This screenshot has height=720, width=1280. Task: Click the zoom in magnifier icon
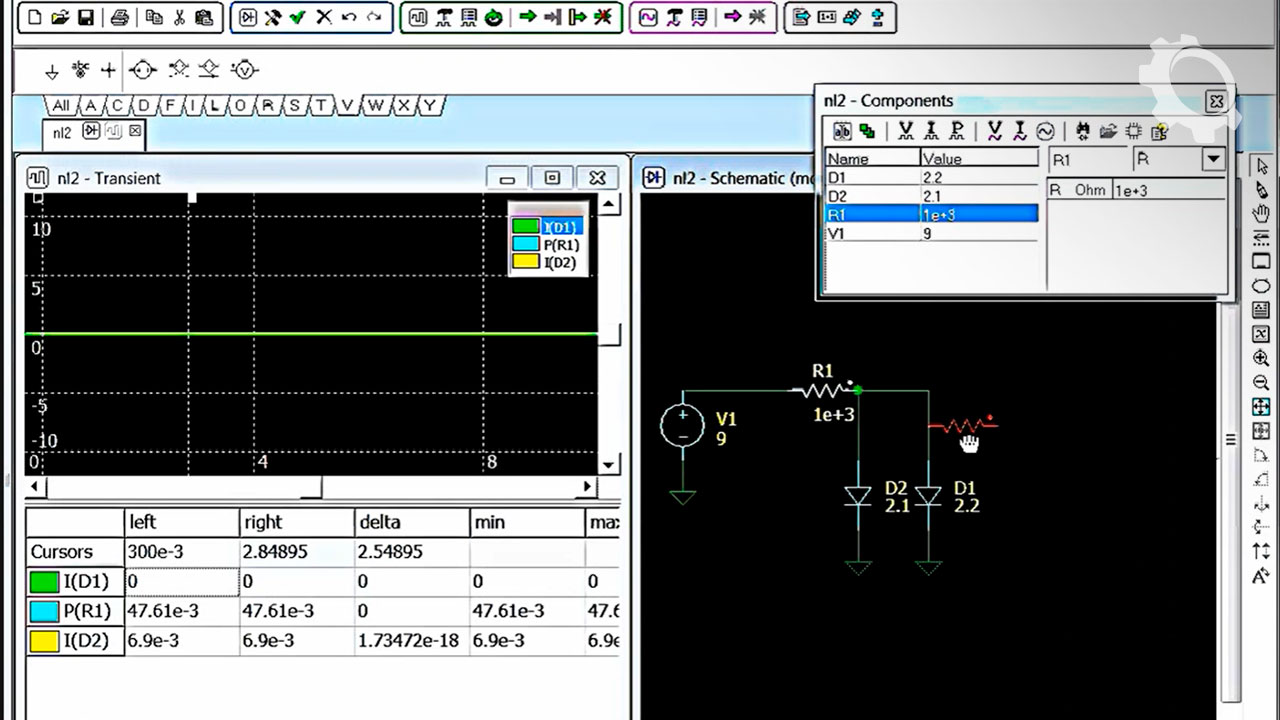pyautogui.click(x=1261, y=358)
